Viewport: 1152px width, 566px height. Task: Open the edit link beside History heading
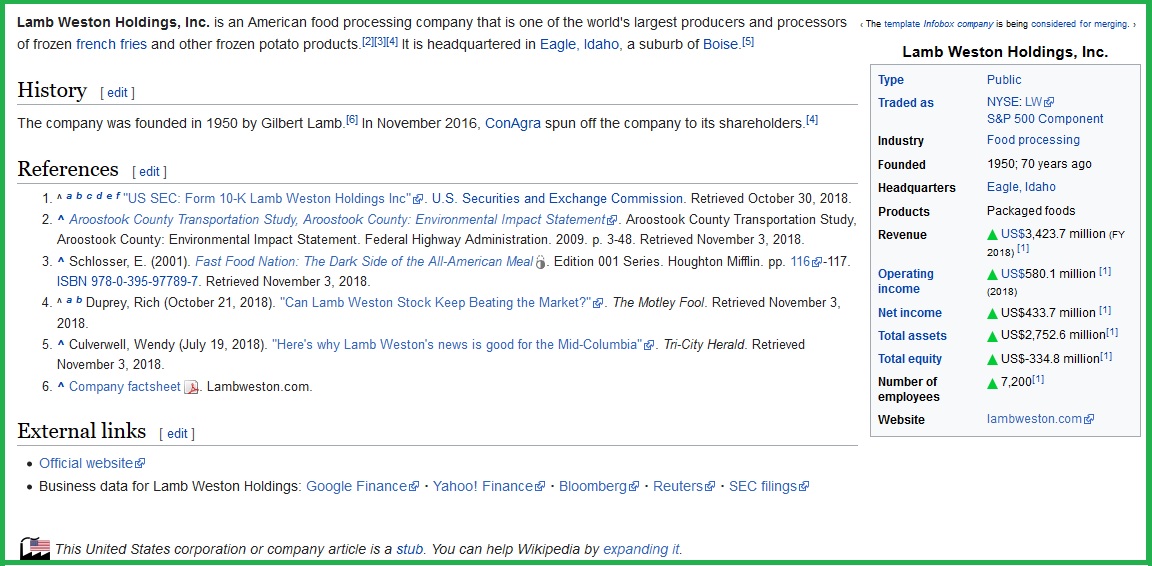[118, 93]
